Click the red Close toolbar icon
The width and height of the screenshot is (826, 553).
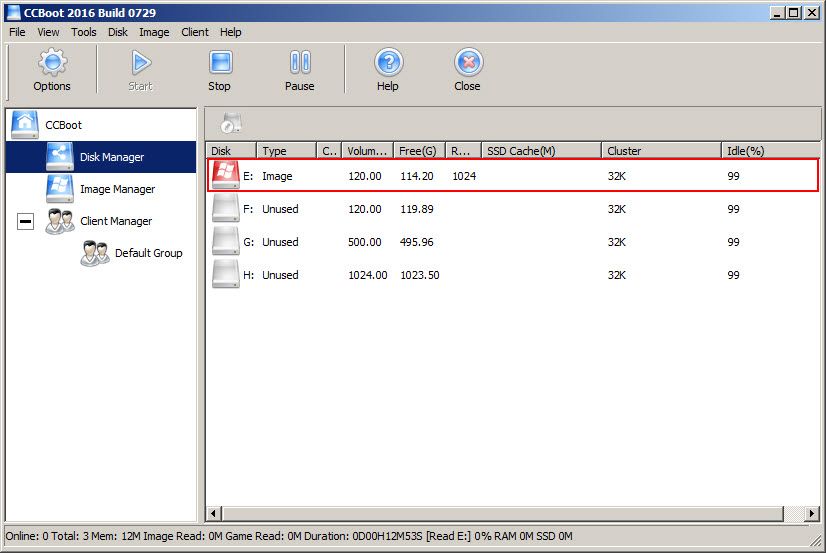pyautogui.click(x=468, y=62)
